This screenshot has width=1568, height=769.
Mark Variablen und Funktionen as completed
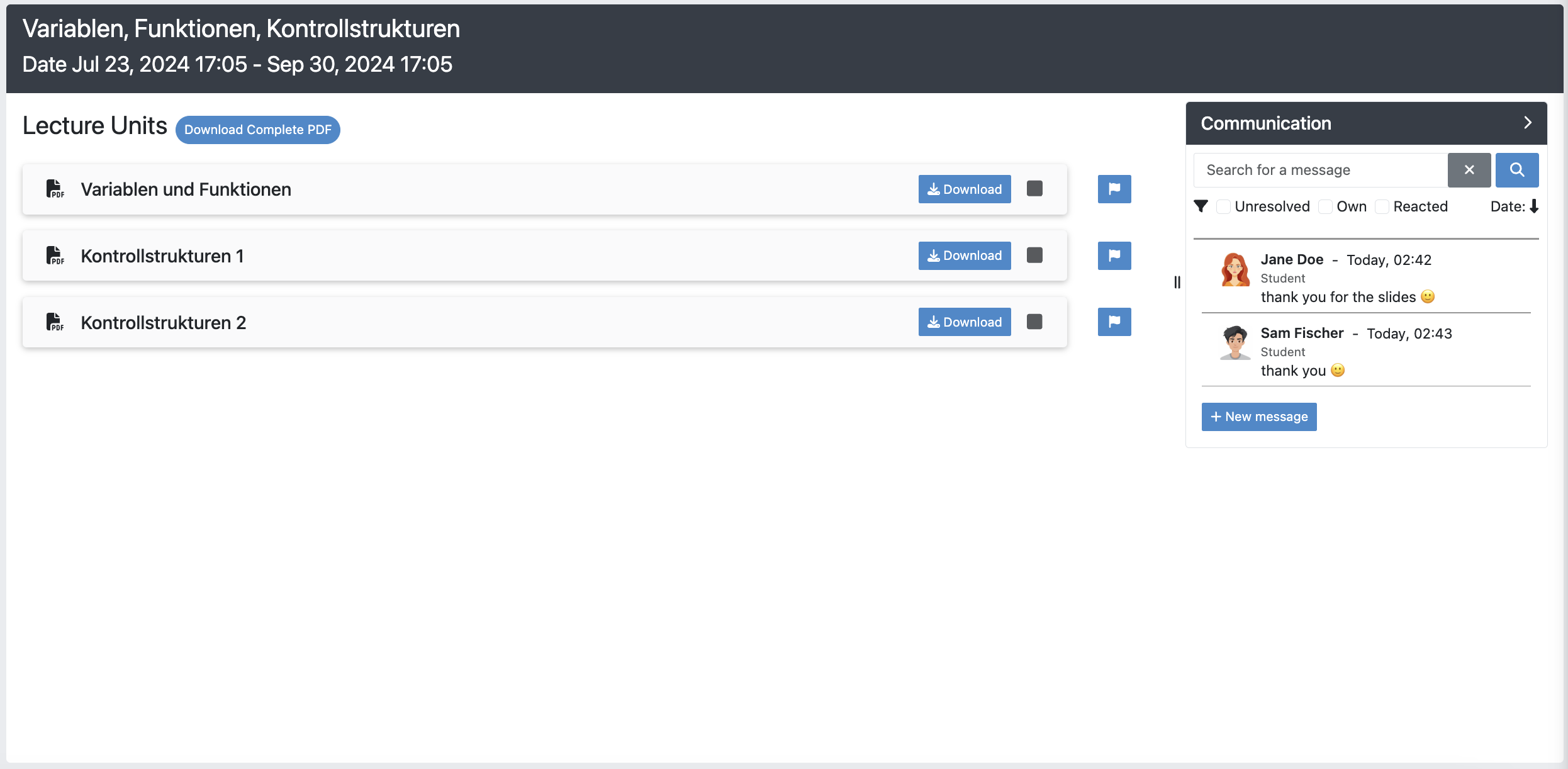click(x=1034, y=189)
